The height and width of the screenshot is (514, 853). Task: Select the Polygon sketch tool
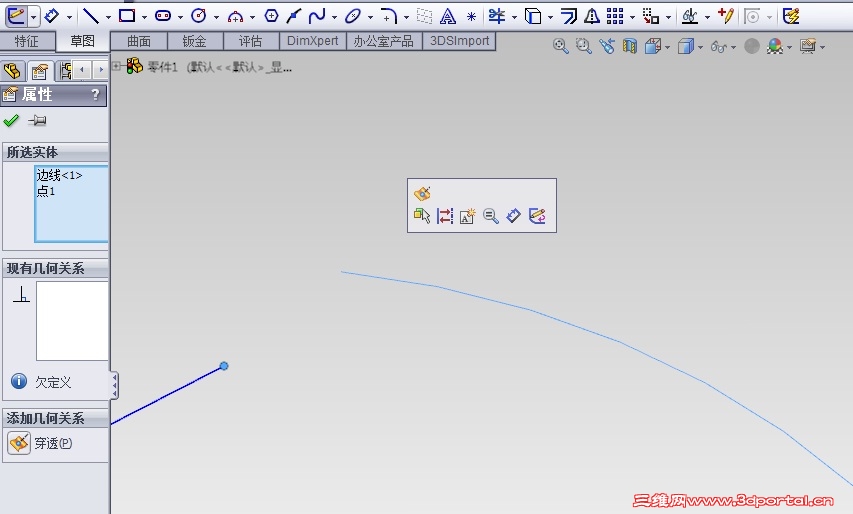tap(271, 16)
